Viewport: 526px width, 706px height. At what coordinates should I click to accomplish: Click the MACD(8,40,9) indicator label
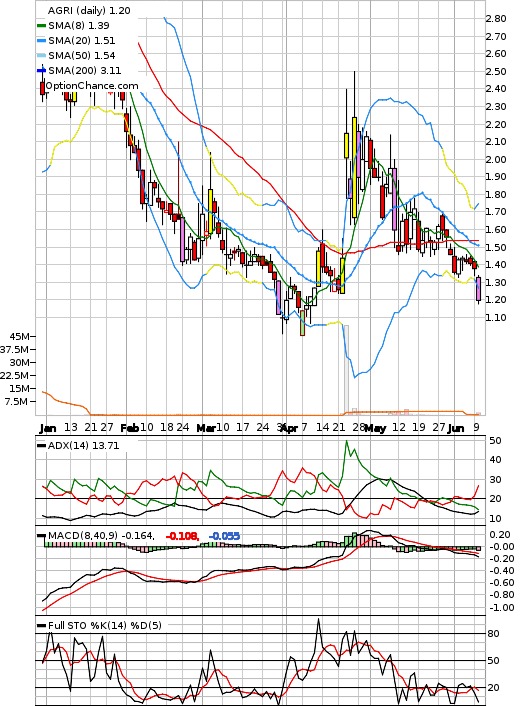coord(83,536)
